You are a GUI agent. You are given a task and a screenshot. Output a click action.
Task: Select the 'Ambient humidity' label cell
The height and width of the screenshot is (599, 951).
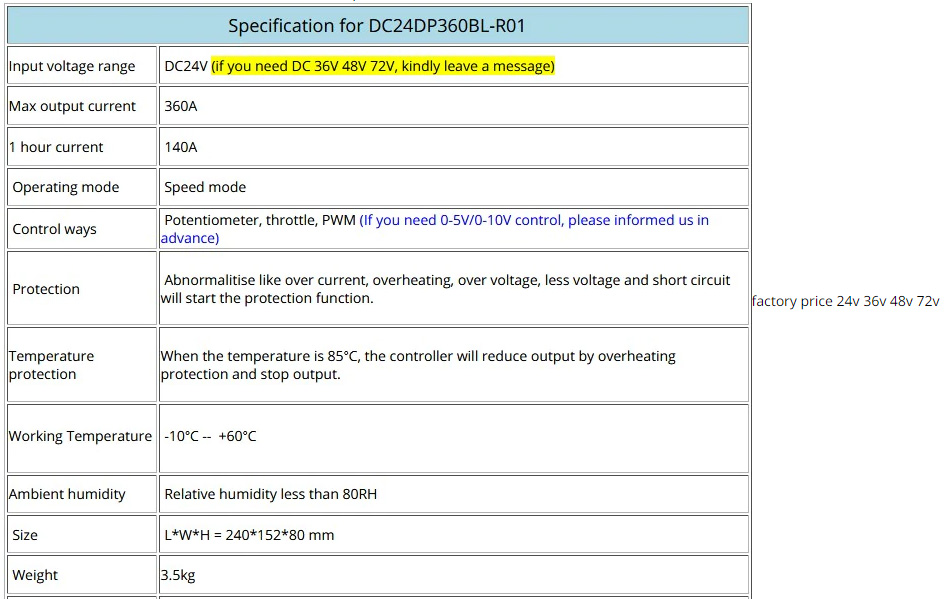tap(82, 494)
